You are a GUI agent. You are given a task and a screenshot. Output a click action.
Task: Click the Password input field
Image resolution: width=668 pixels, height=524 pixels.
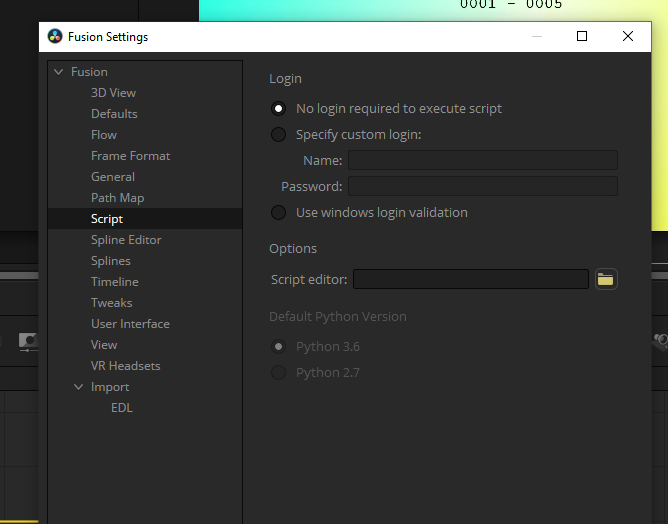(483, 186)
